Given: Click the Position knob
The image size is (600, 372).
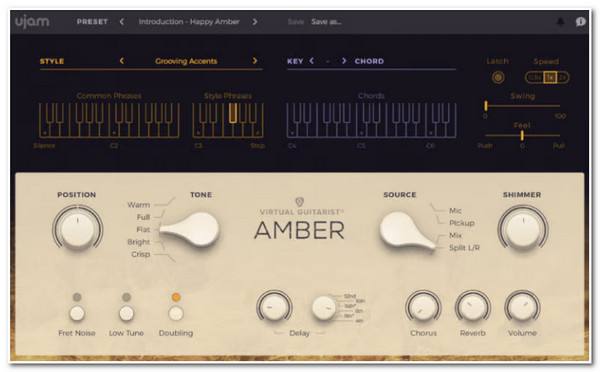Looking at the screenshot, I should tap(78, 229).
